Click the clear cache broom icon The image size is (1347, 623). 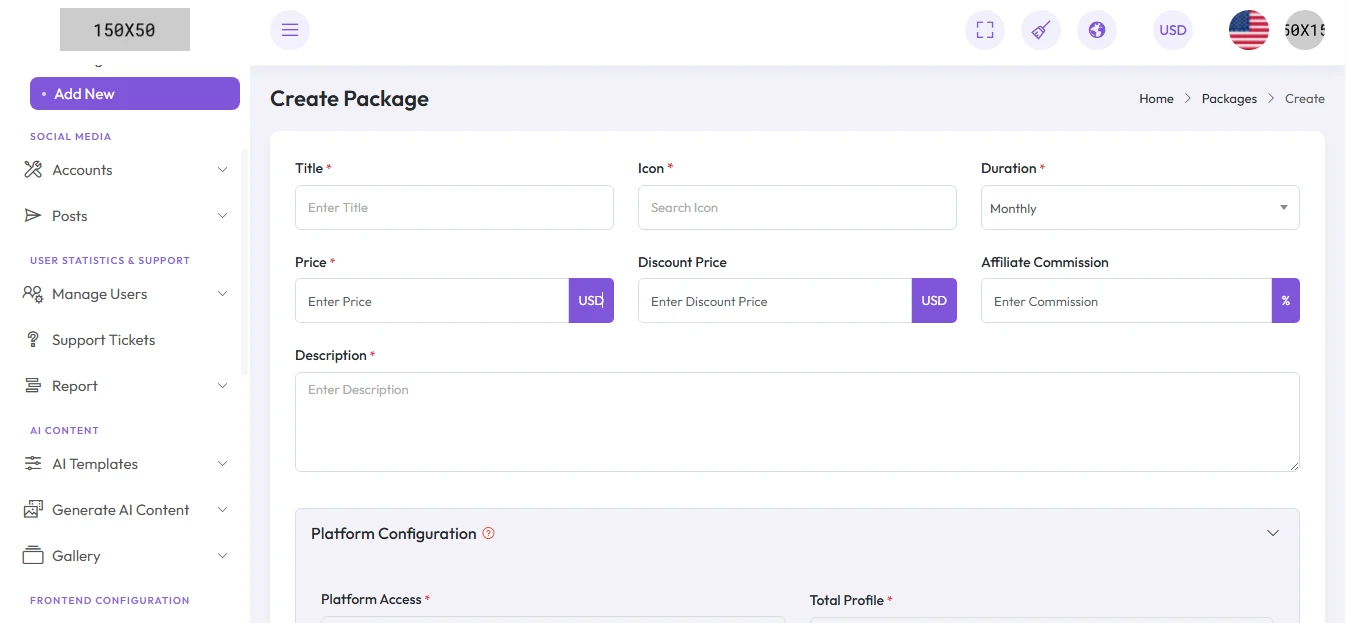point(1040,30)
